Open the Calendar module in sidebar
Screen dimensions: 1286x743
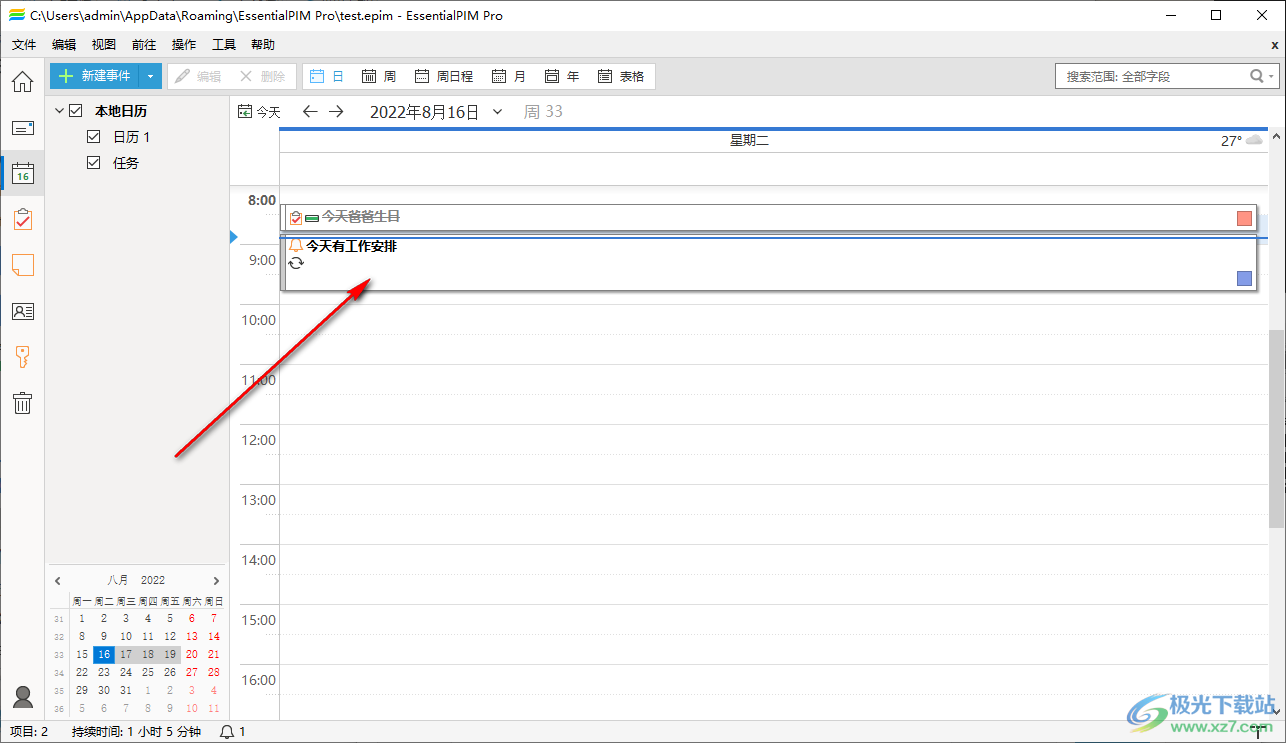22,174
